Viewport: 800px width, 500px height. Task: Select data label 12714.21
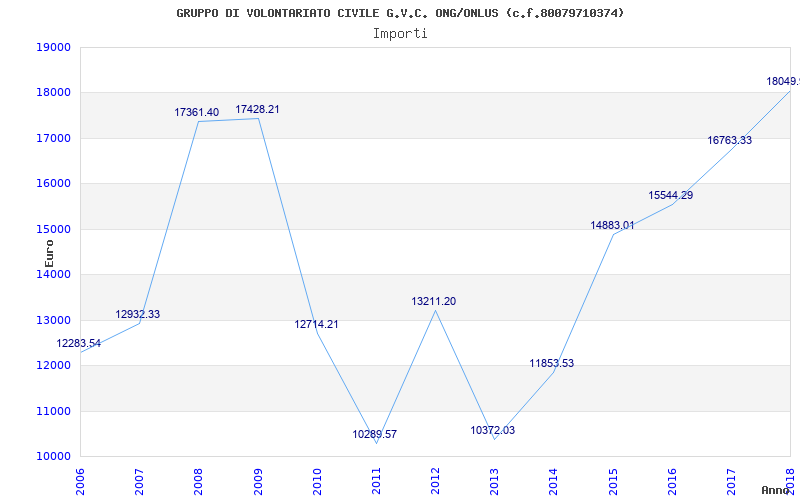[316, 324]
